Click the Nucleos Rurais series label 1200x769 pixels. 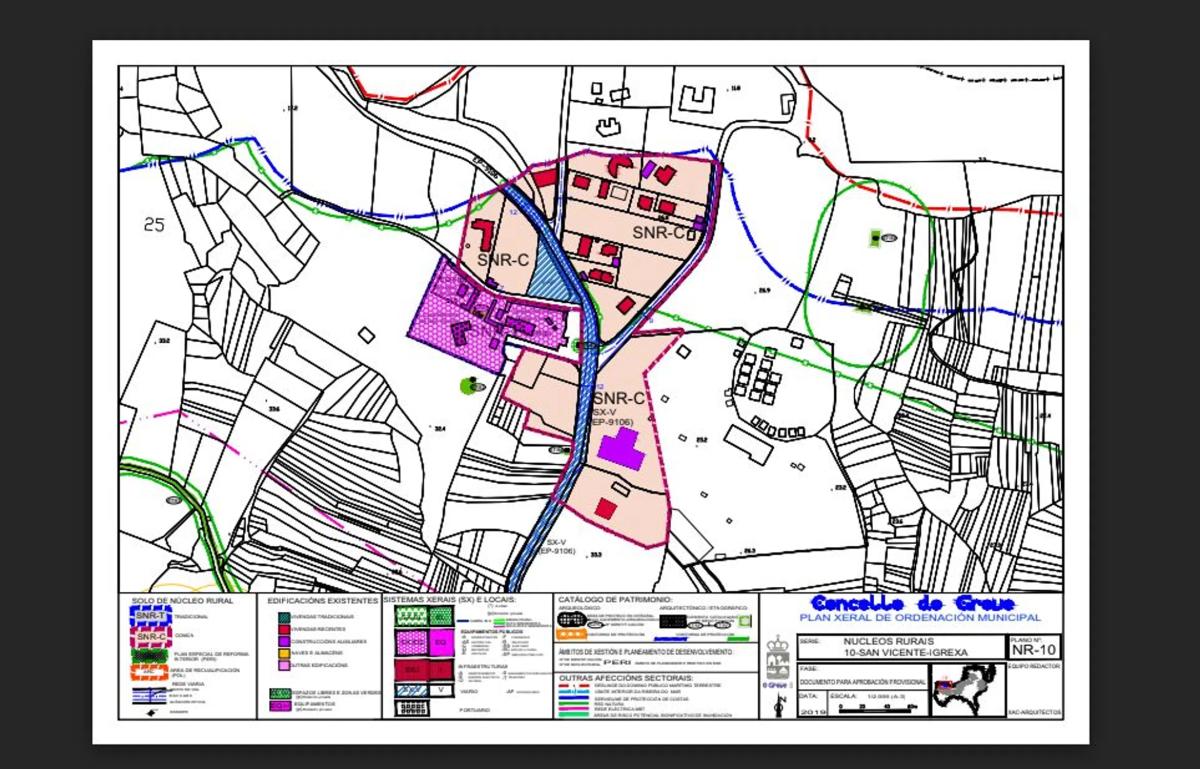pos(885,640)
